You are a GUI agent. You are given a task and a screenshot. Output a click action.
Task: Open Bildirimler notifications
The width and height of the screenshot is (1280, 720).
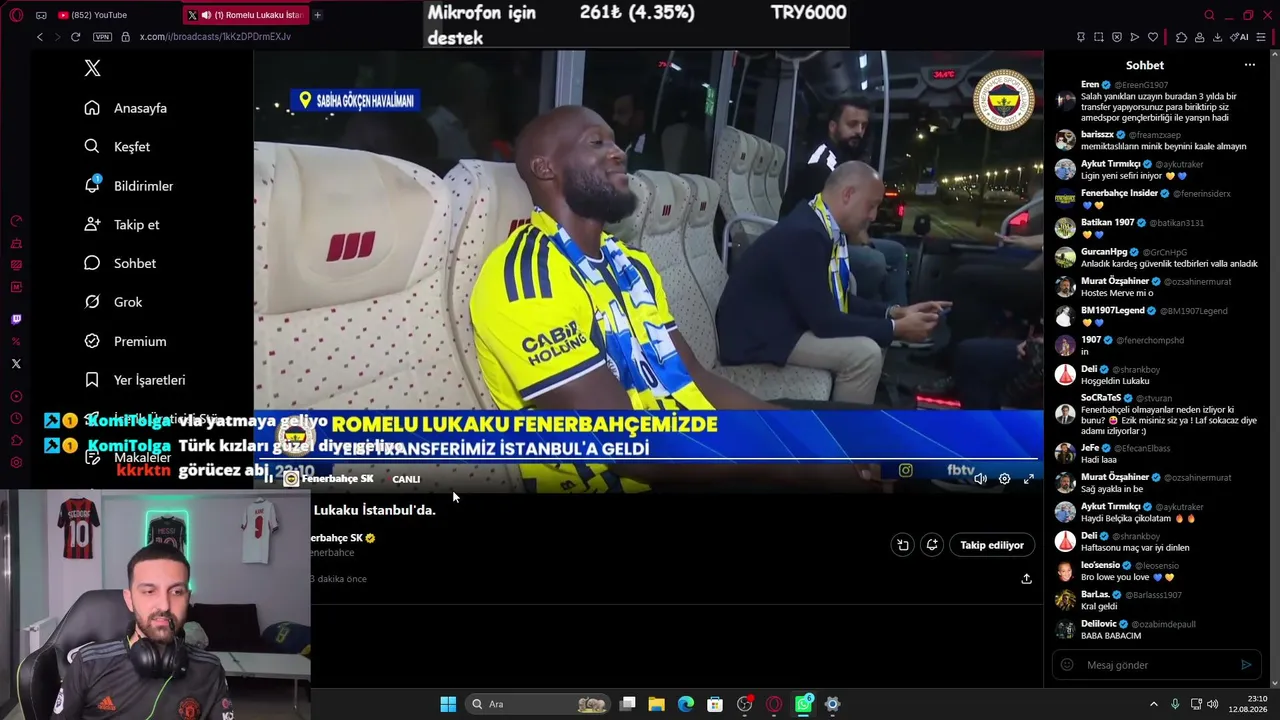point(129,186)
